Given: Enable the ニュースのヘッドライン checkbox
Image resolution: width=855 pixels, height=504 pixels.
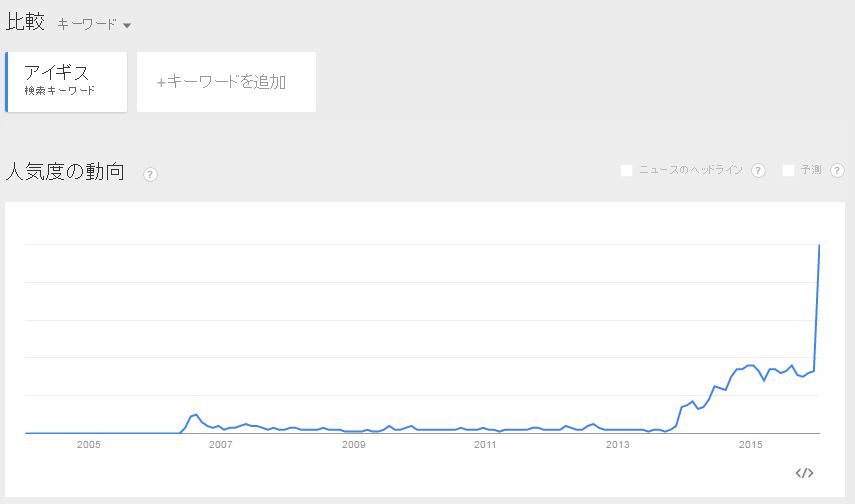Looking at the screenshot, I should pos(627,171).
